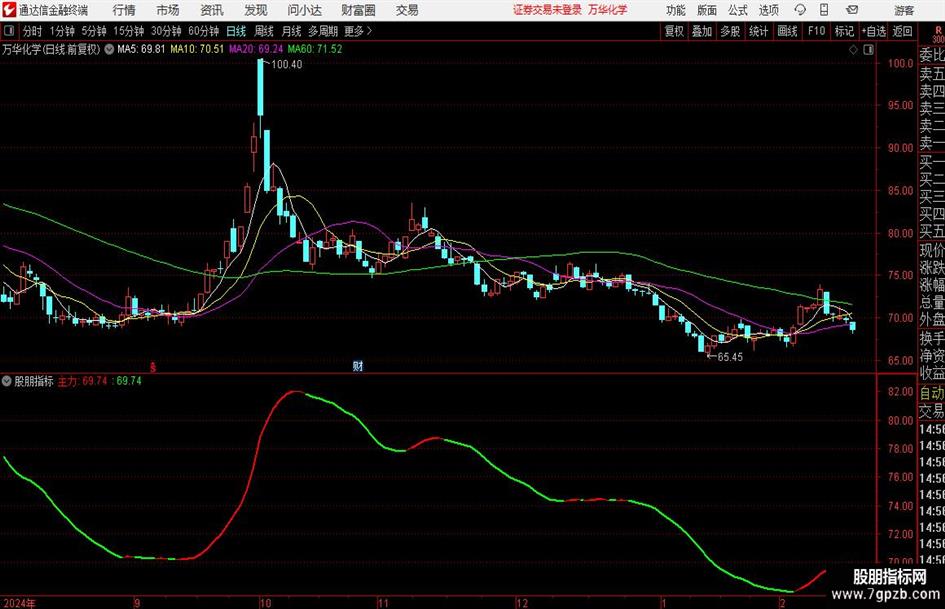The image size is (945, 609).
Task: Toggle the right info panel icon
Action: point(868,49)
